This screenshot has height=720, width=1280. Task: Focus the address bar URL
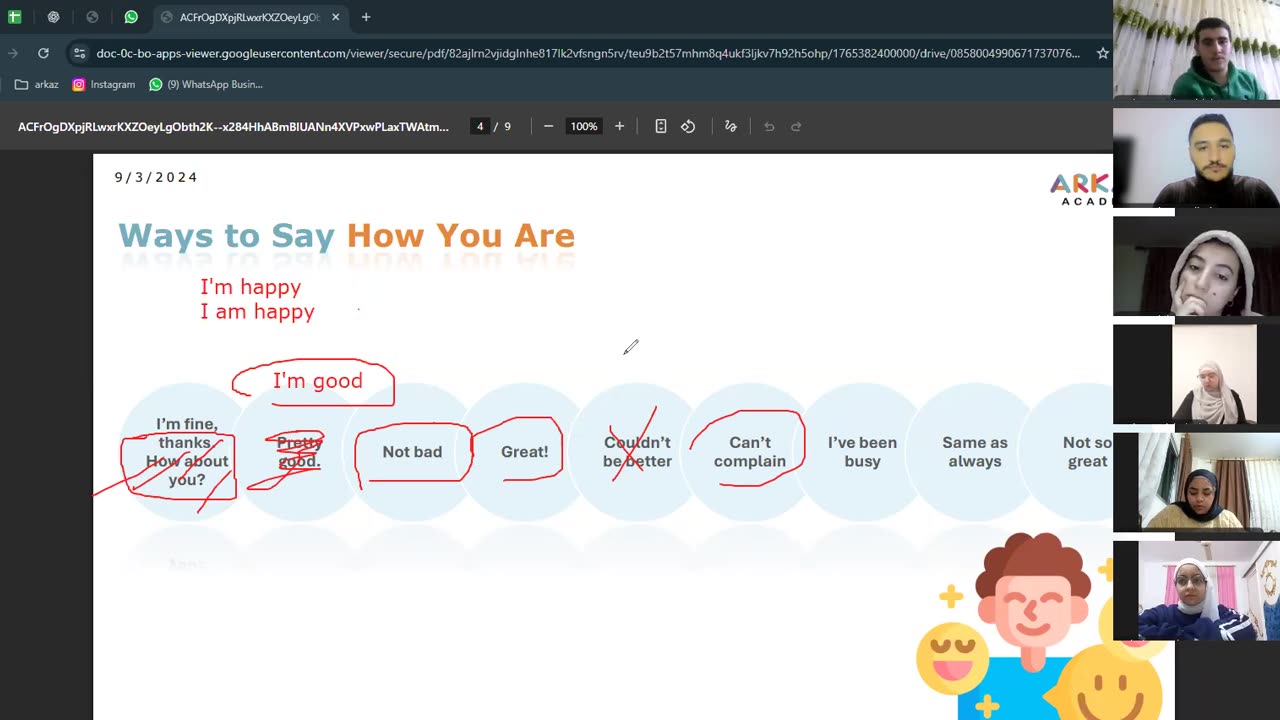[588, 53]
